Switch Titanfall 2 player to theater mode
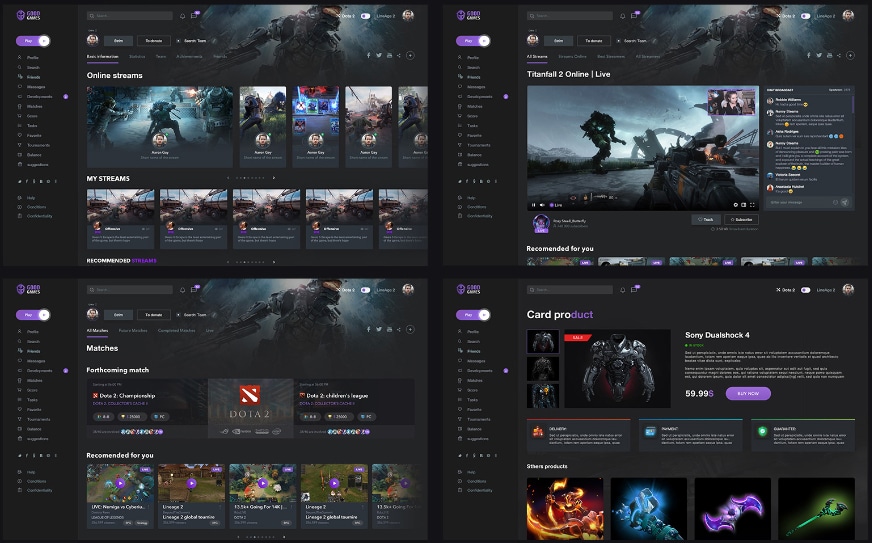The height and width of the screenshot is (543, 872). [744, 205]
